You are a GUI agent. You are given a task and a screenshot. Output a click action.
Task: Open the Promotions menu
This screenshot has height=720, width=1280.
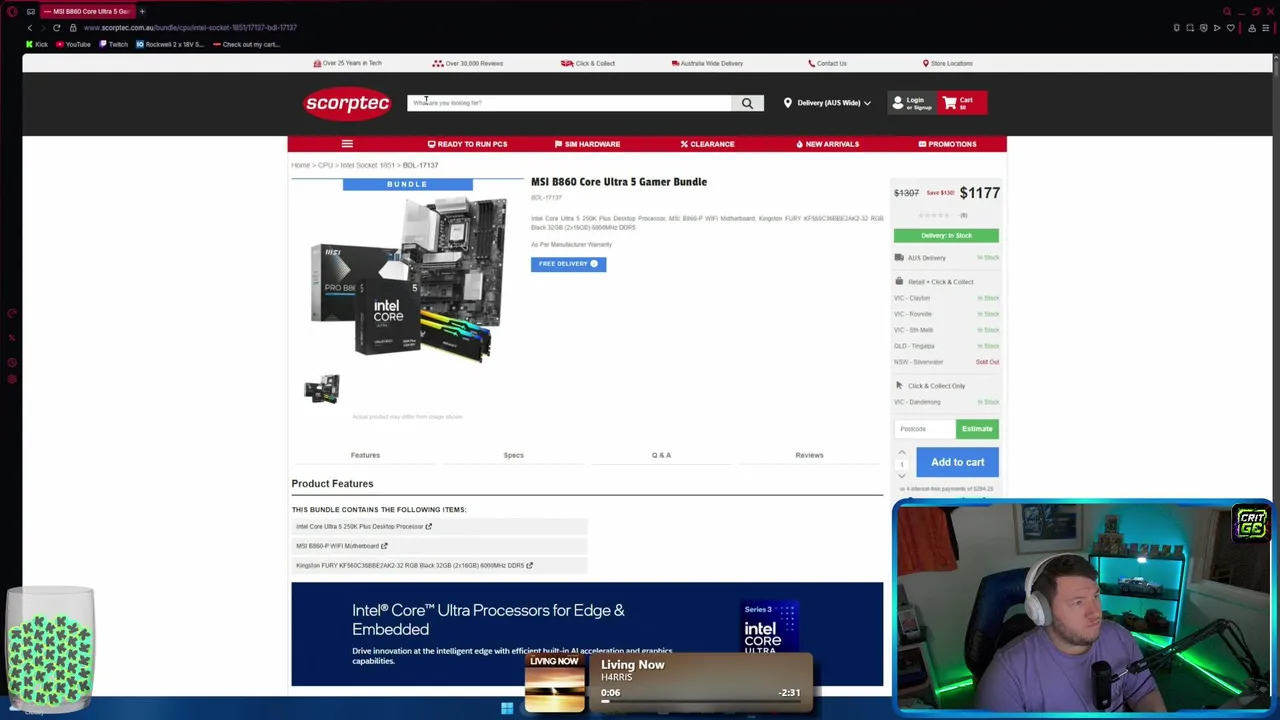pyautogui.click(x=947, y=144)
